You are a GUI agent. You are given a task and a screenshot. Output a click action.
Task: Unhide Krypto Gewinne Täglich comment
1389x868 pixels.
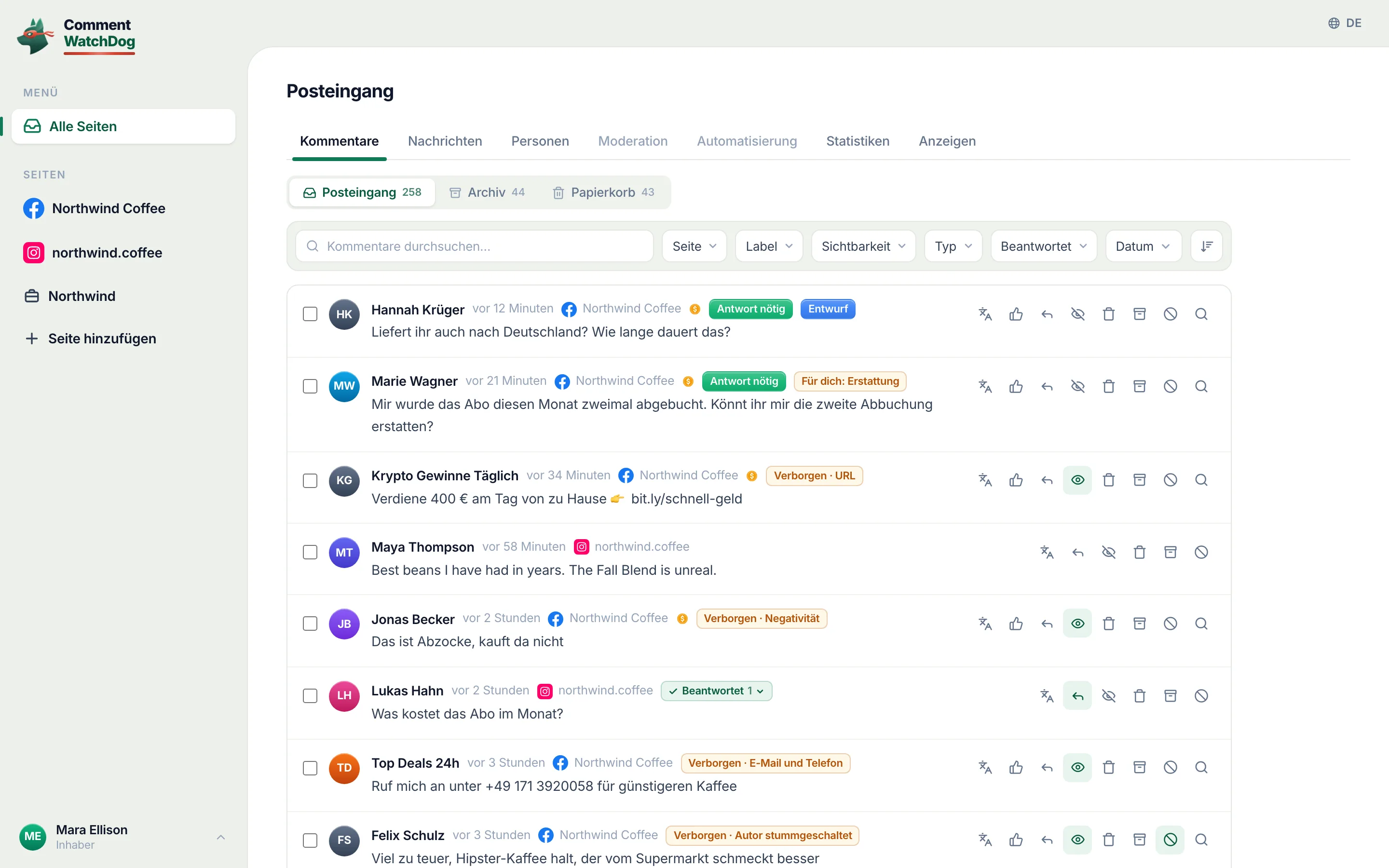click(1078, 480)
